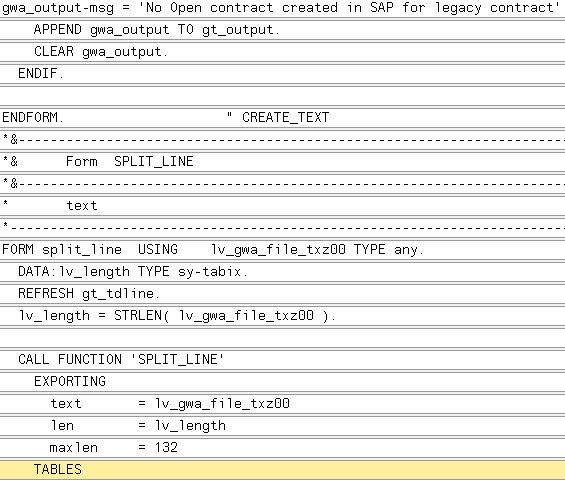The height and width of the screenshot is (480, 565).
Task: Click the '* text' comment line
Action: point(282,205)
